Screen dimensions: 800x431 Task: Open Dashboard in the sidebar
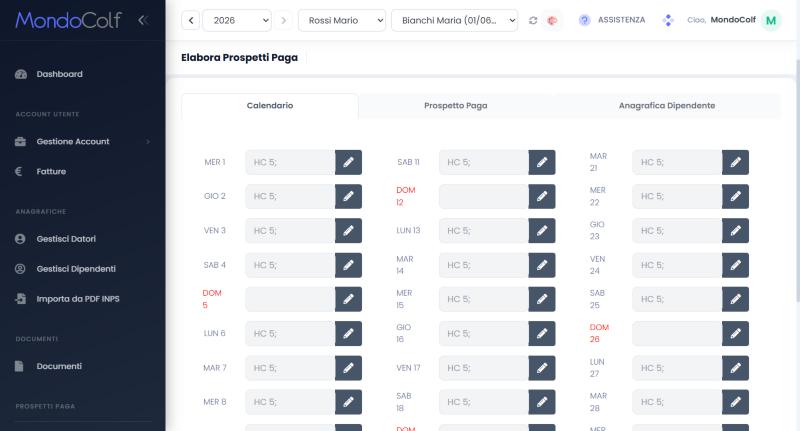(59, 74)
